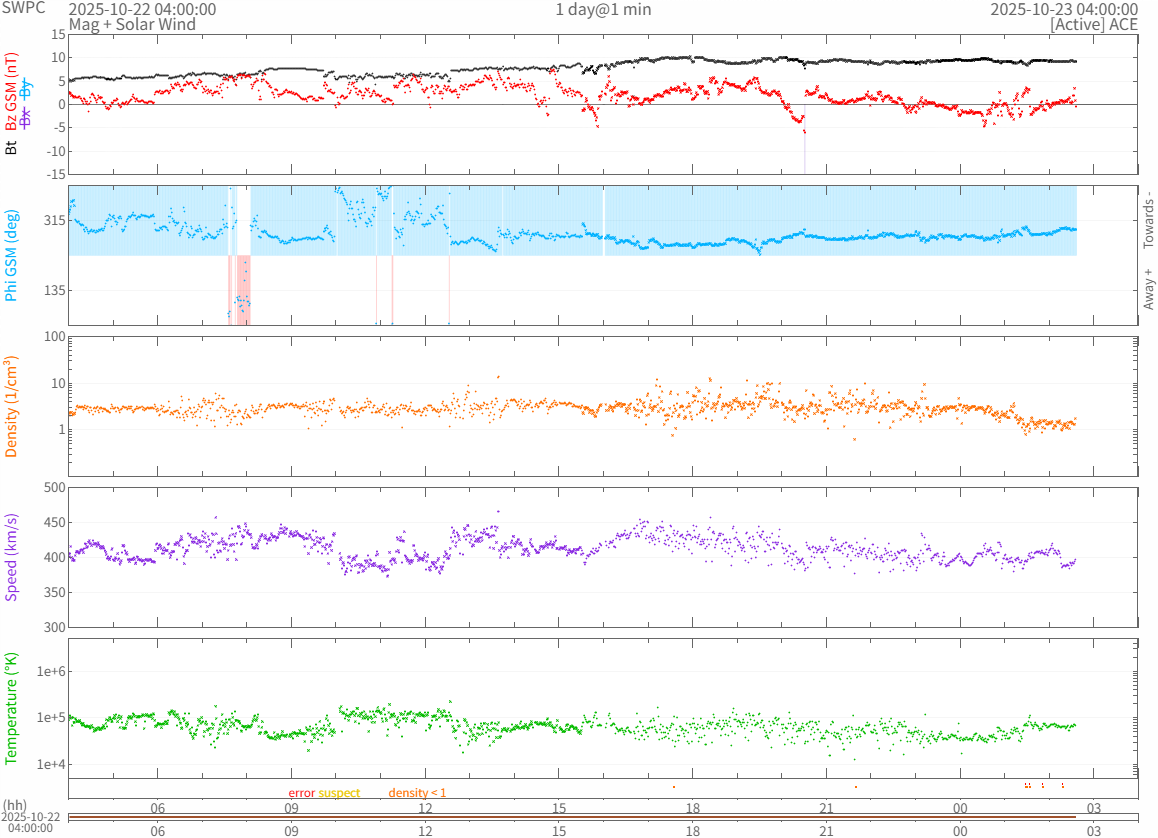Click the Phi GSM (deg) axis label
Screen dimensions: 1158x838
12,255
